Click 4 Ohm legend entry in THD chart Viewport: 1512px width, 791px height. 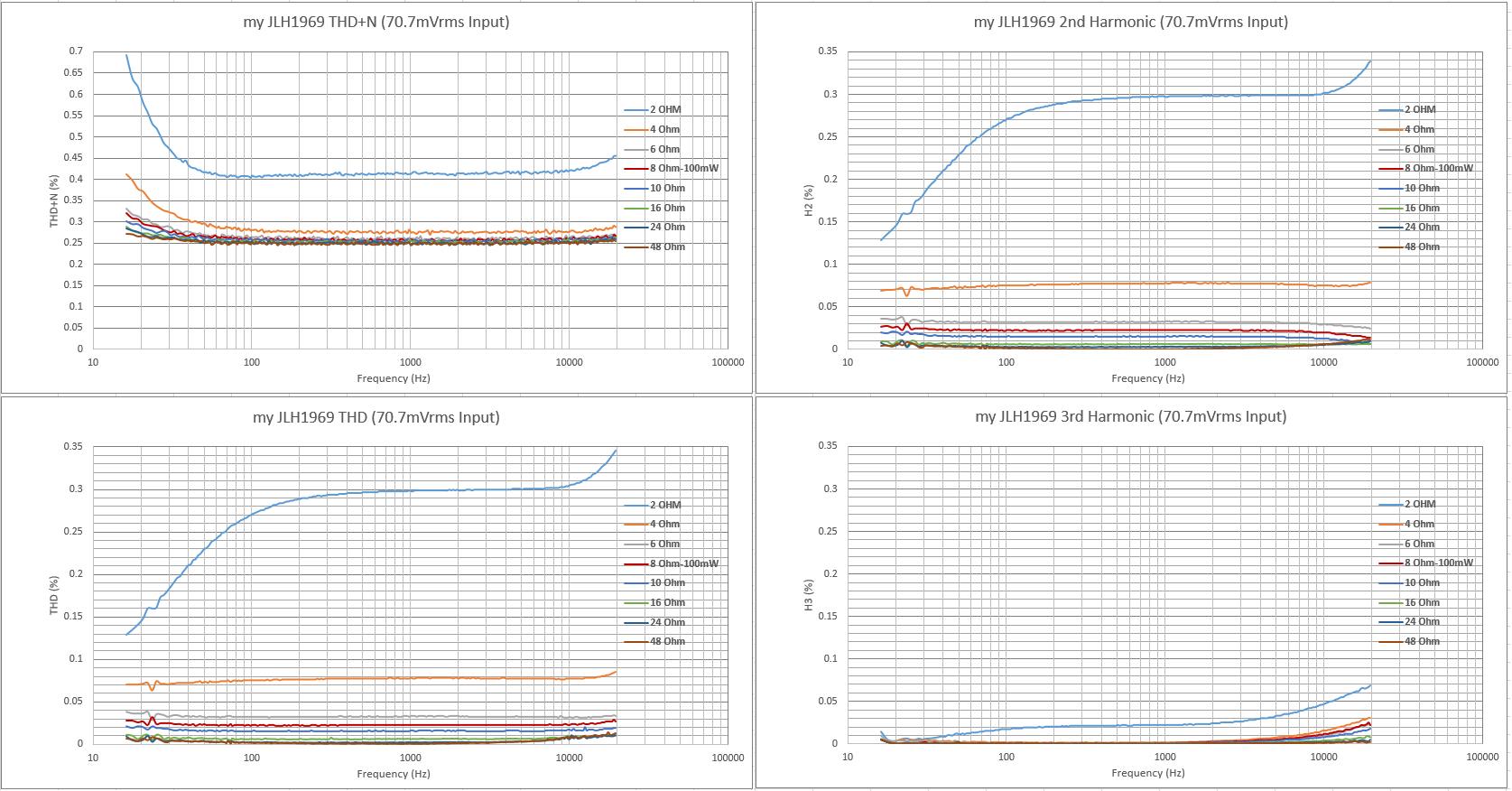[x=653, y=524]
